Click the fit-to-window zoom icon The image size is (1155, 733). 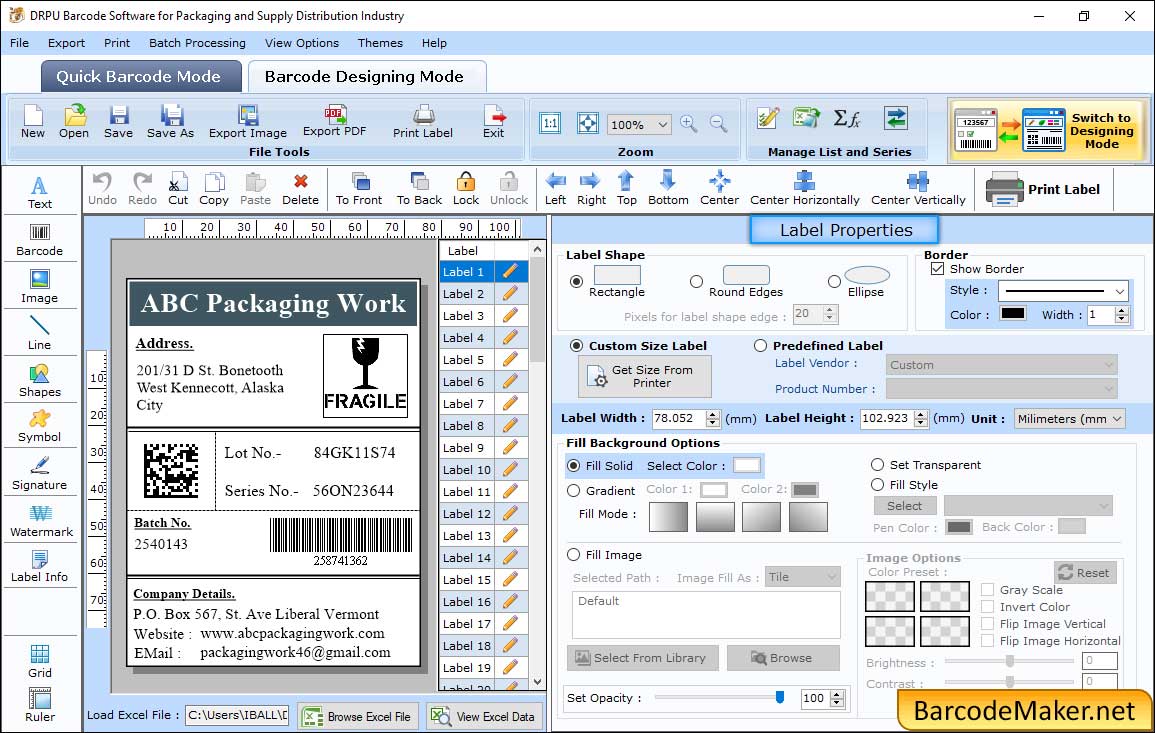click(x=588, y=123)
